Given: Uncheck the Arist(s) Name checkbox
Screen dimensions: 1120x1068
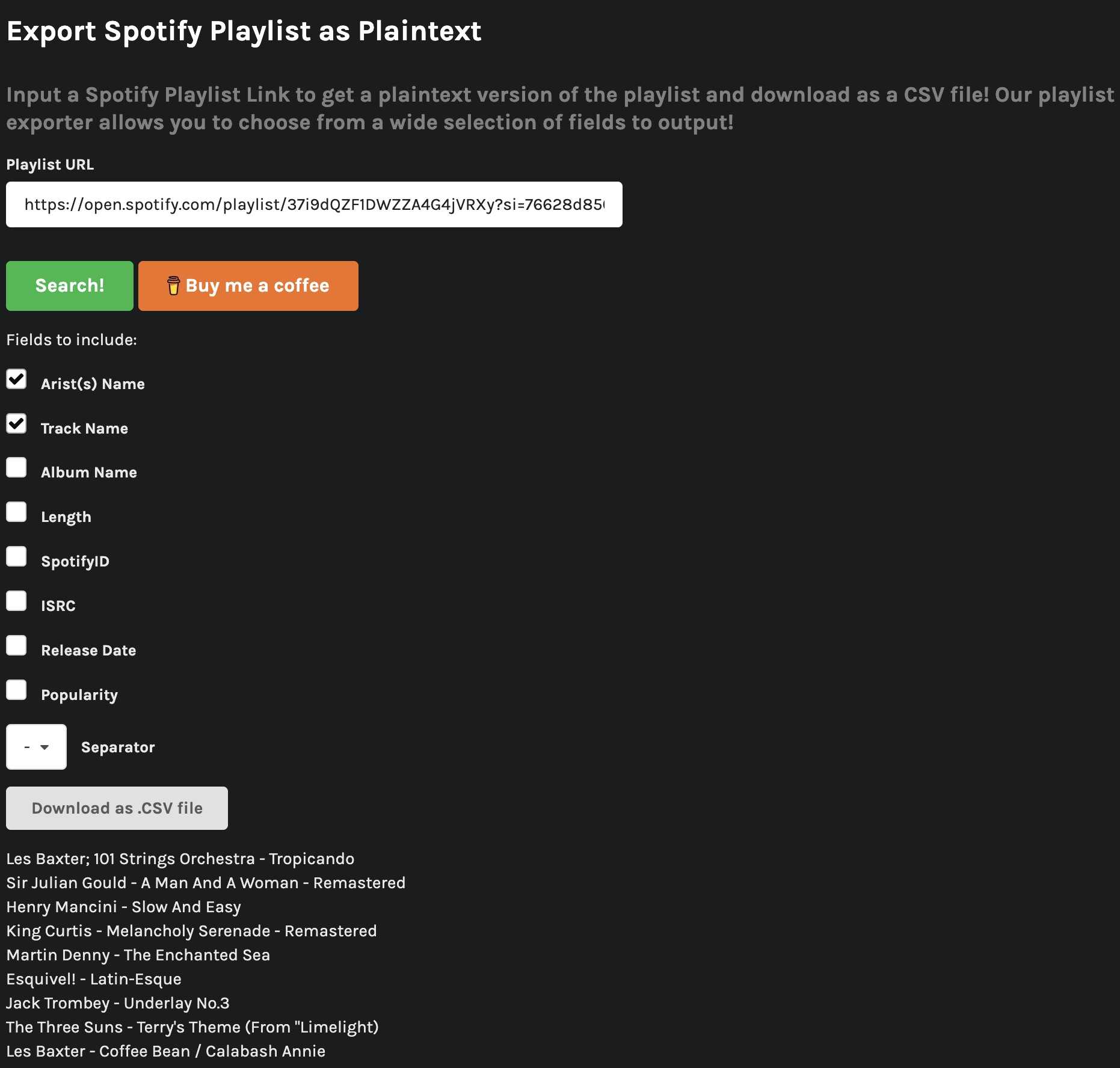Looking at the screenshot, I should pyautogui.click(x=16, y=379).
